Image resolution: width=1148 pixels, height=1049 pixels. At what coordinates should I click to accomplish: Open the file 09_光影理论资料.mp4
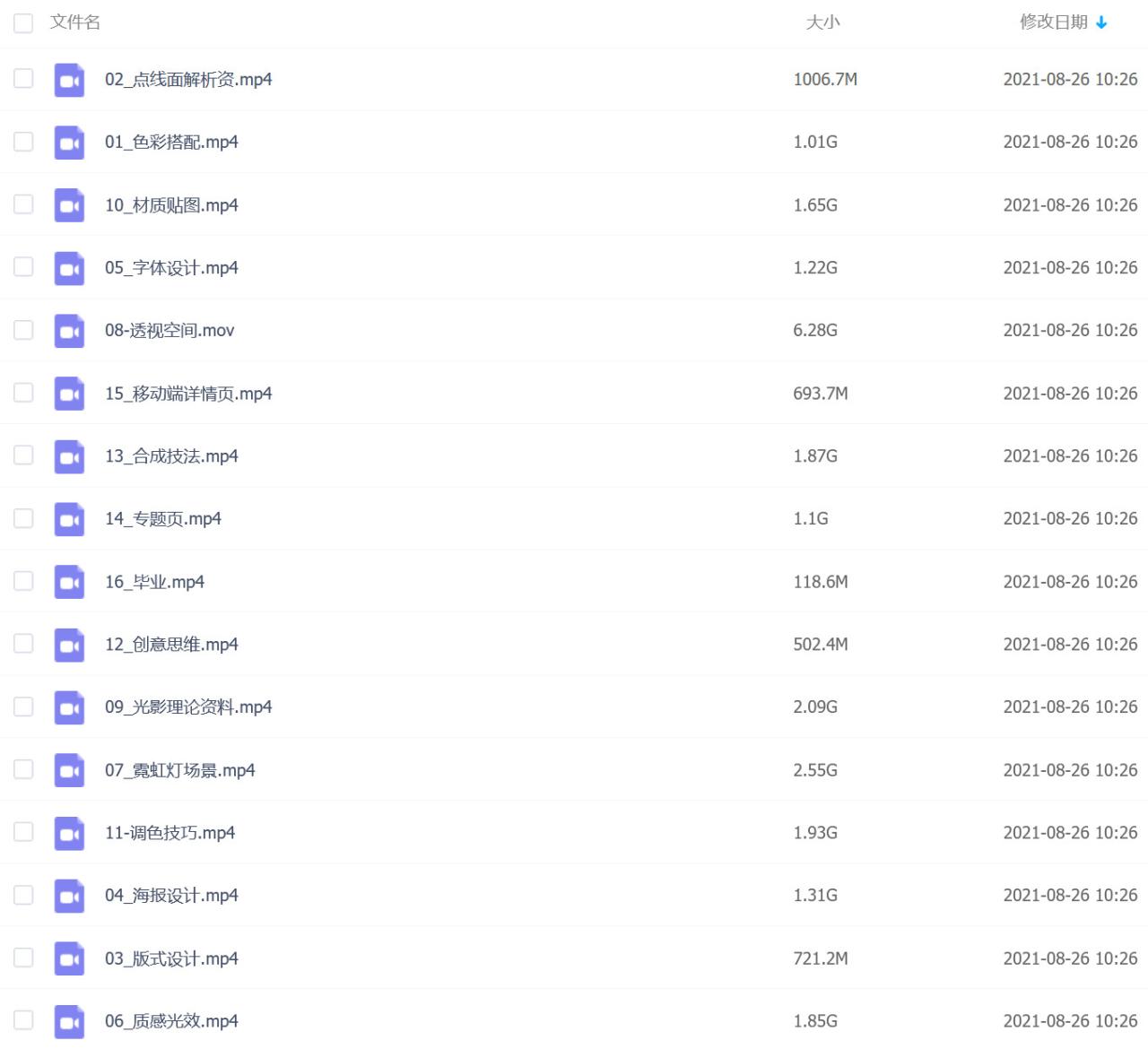tap(188, 707)
